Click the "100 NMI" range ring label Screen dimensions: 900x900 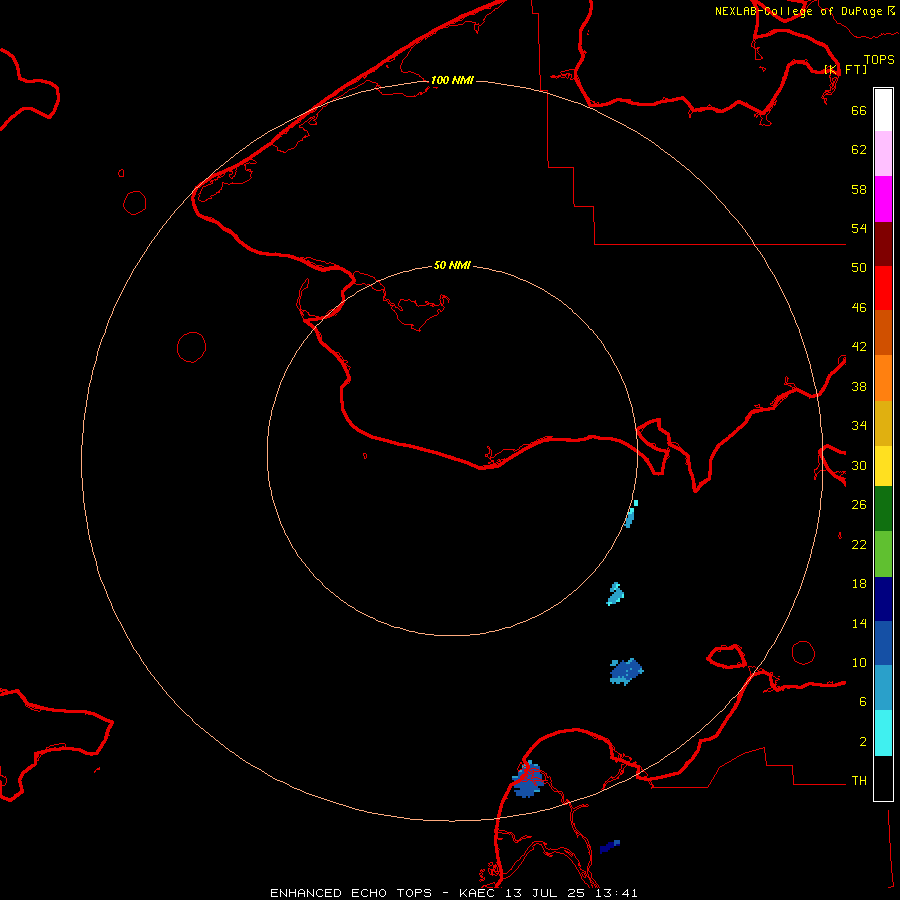[452, 80]
